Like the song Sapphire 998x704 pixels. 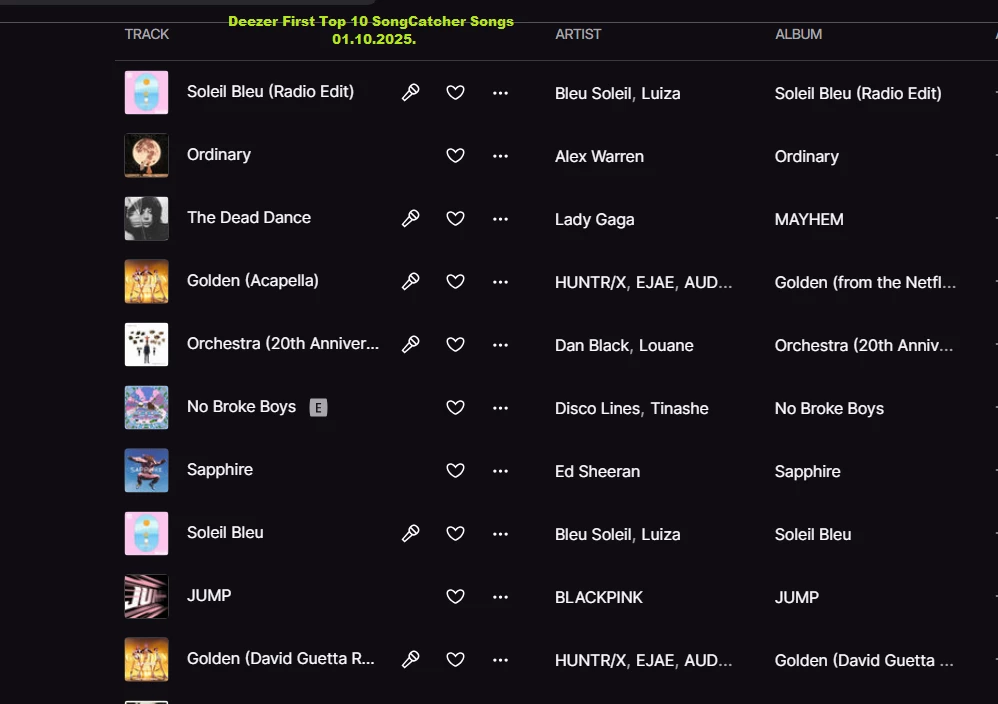coord(455,470)
